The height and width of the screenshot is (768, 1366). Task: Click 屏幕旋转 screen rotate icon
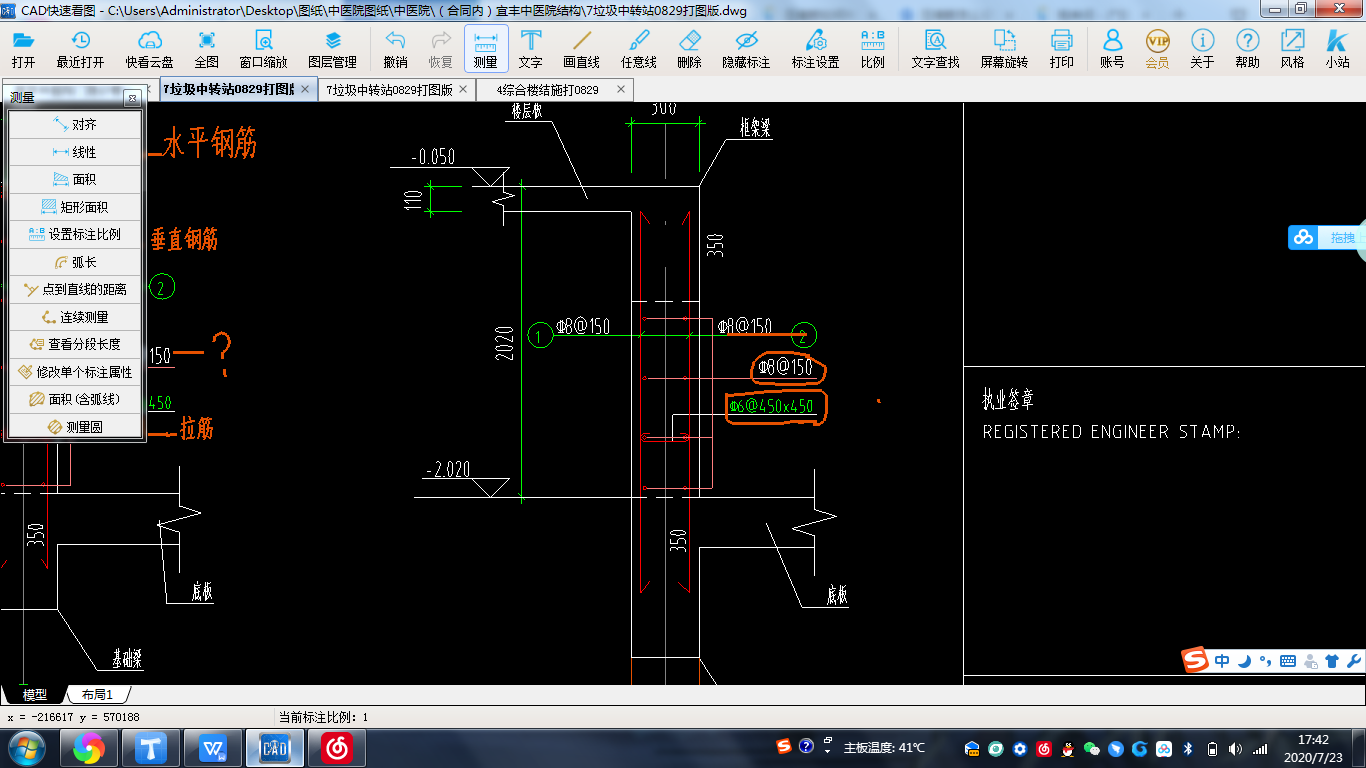click(1004, 49)
